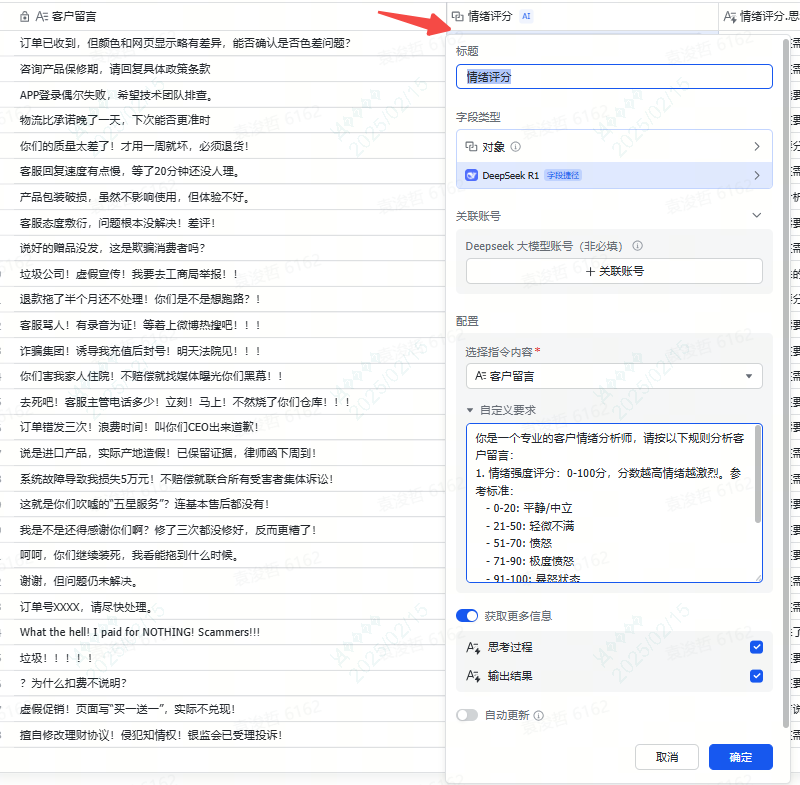Uncheck the 输出结果 checkbox
This screenshot has height=785, width=800.
tap(757, 676)
